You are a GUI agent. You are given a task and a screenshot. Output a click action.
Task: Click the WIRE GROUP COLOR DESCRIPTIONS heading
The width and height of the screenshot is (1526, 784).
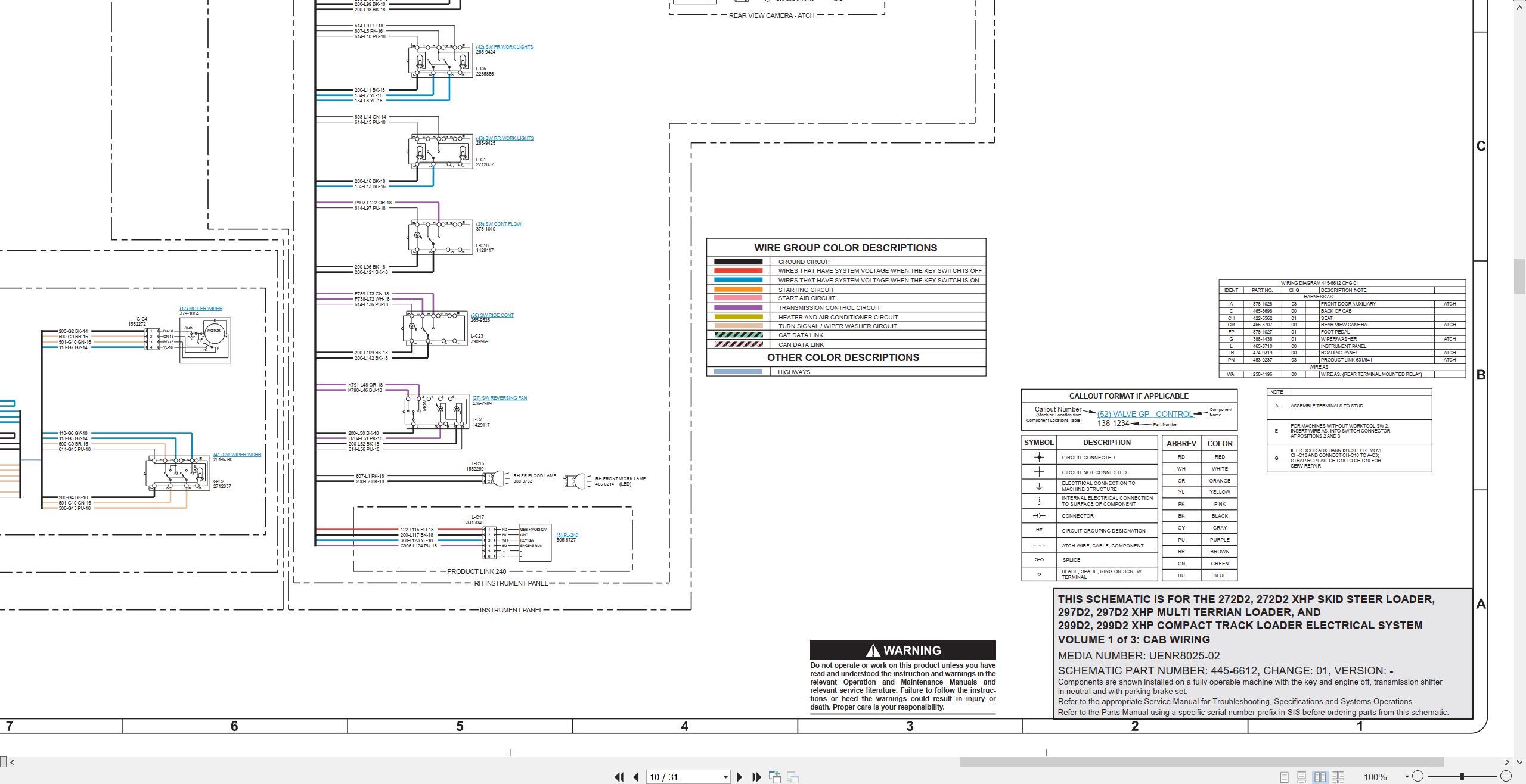[845, 248]
